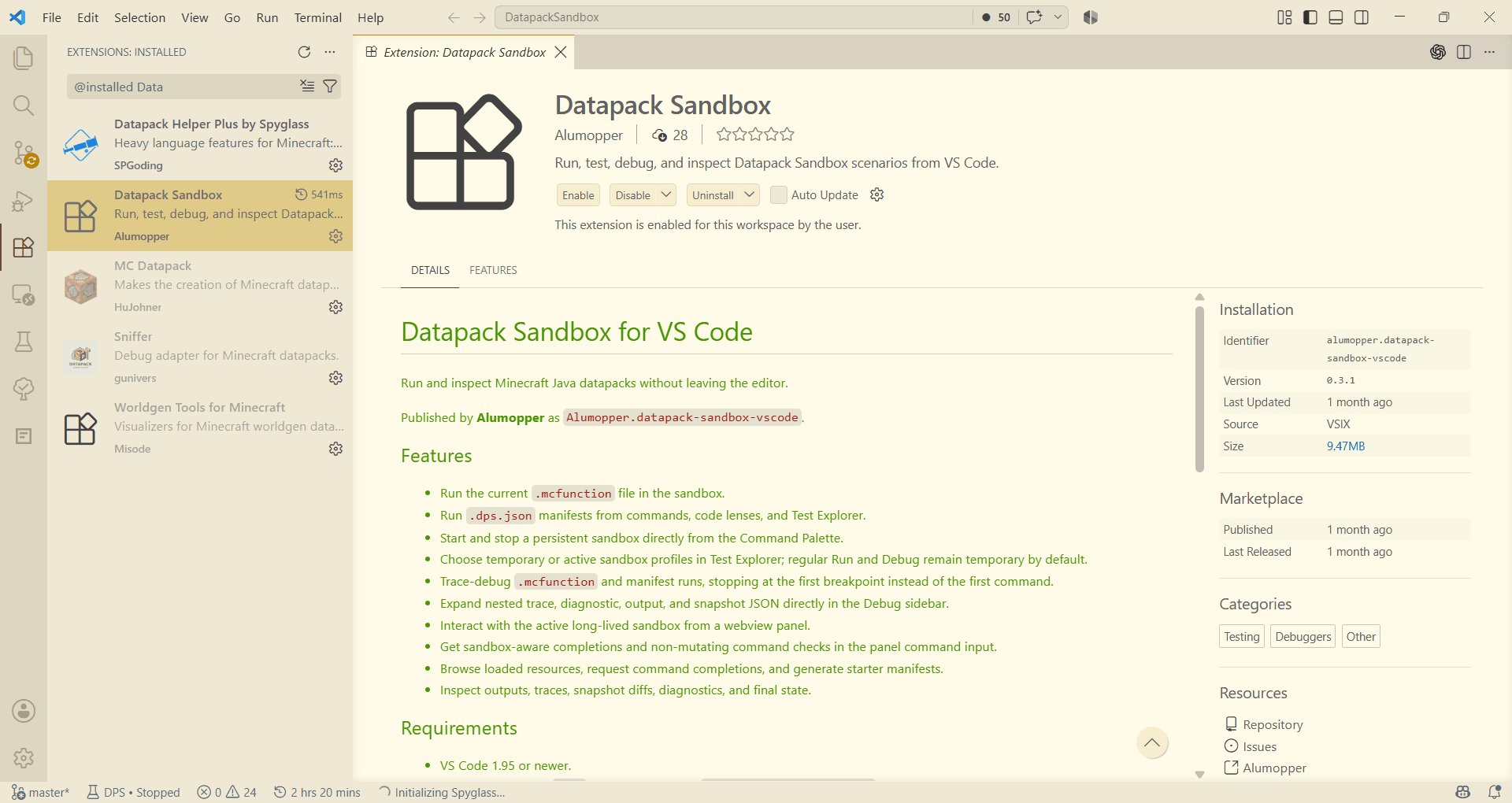Click the swirl-logo icon beside split editor
The image size is (1512, 803).
[1438, 52]
